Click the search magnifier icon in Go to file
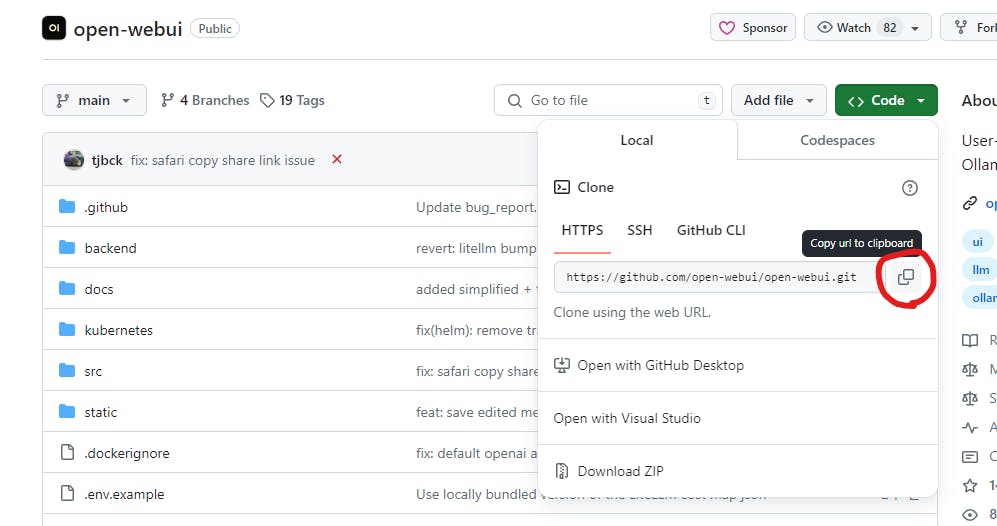 (514, 100)
